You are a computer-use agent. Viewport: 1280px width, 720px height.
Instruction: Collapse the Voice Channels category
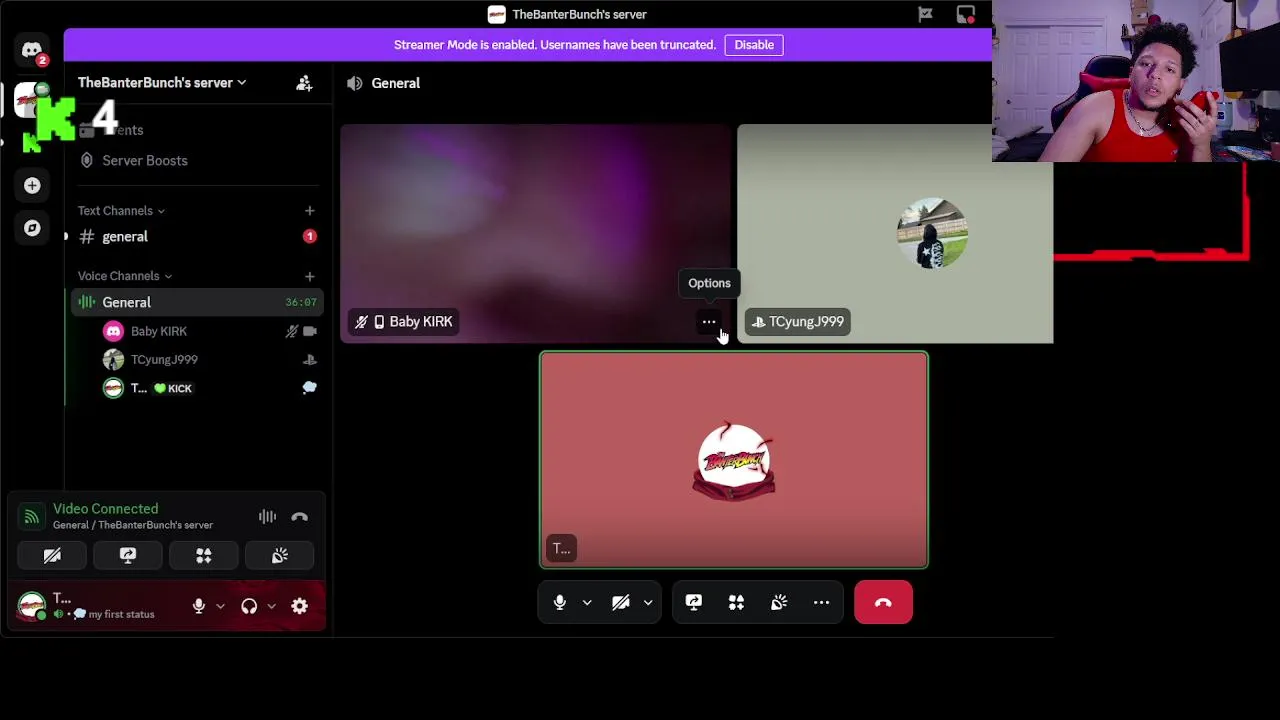[125, 276]
